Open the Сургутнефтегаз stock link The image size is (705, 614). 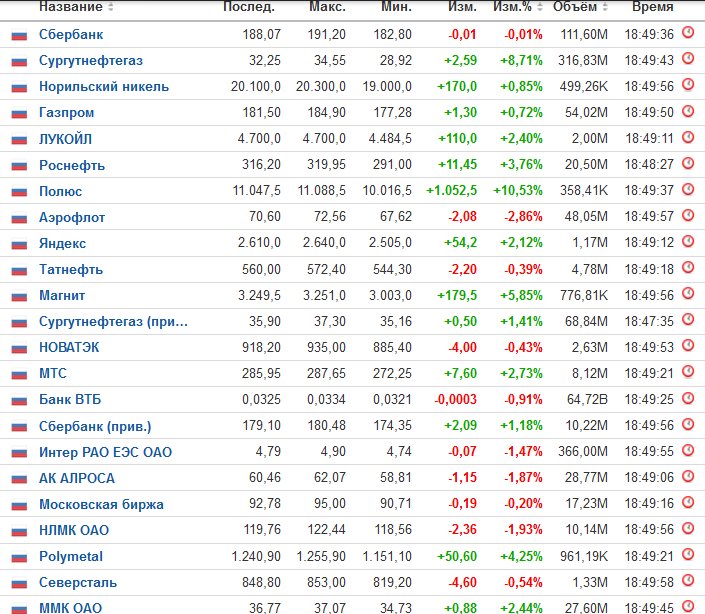tap(91, 61)
